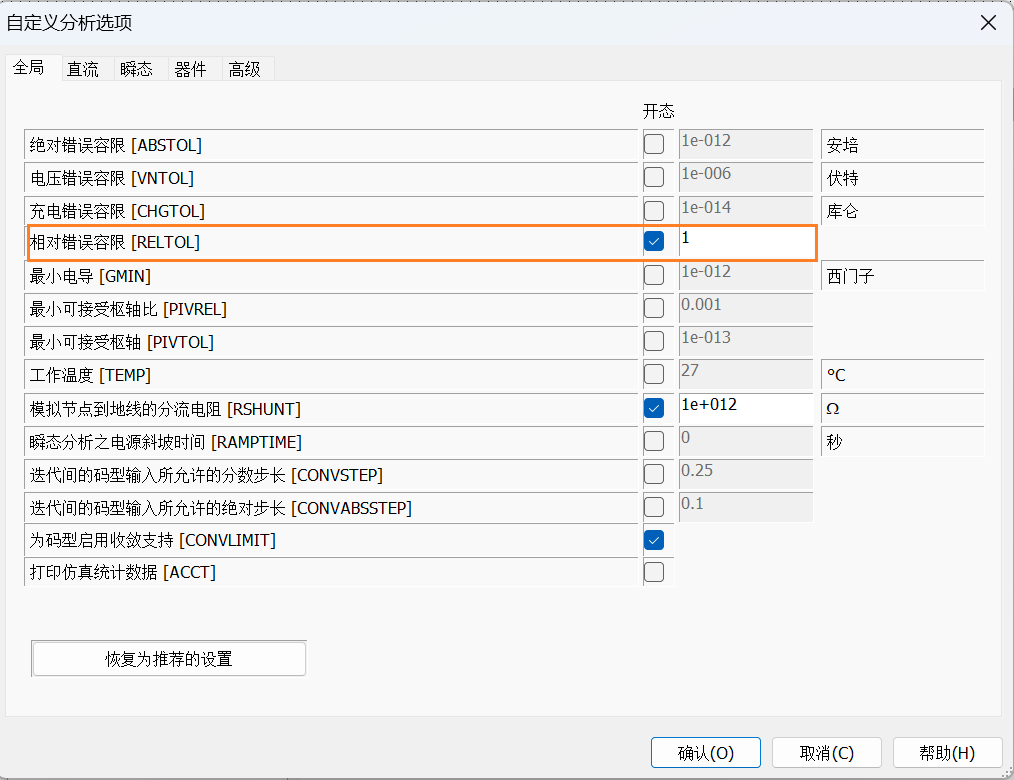Turn off CONVLIMIT convergence support
The width and height of the screenshot is (1014, 780).
tap(654, 540)
